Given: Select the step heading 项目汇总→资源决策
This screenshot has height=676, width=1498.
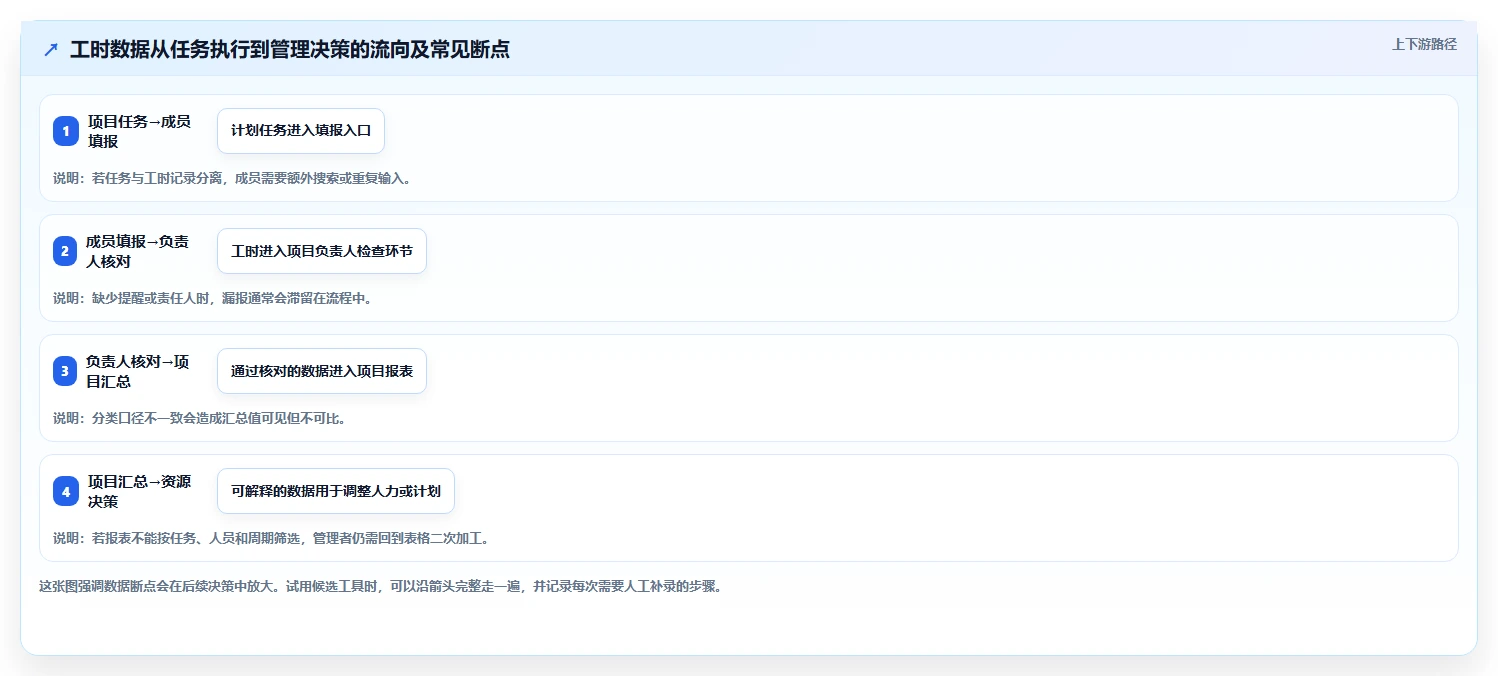Looking at the screenshot, I should tap(139, 491).
